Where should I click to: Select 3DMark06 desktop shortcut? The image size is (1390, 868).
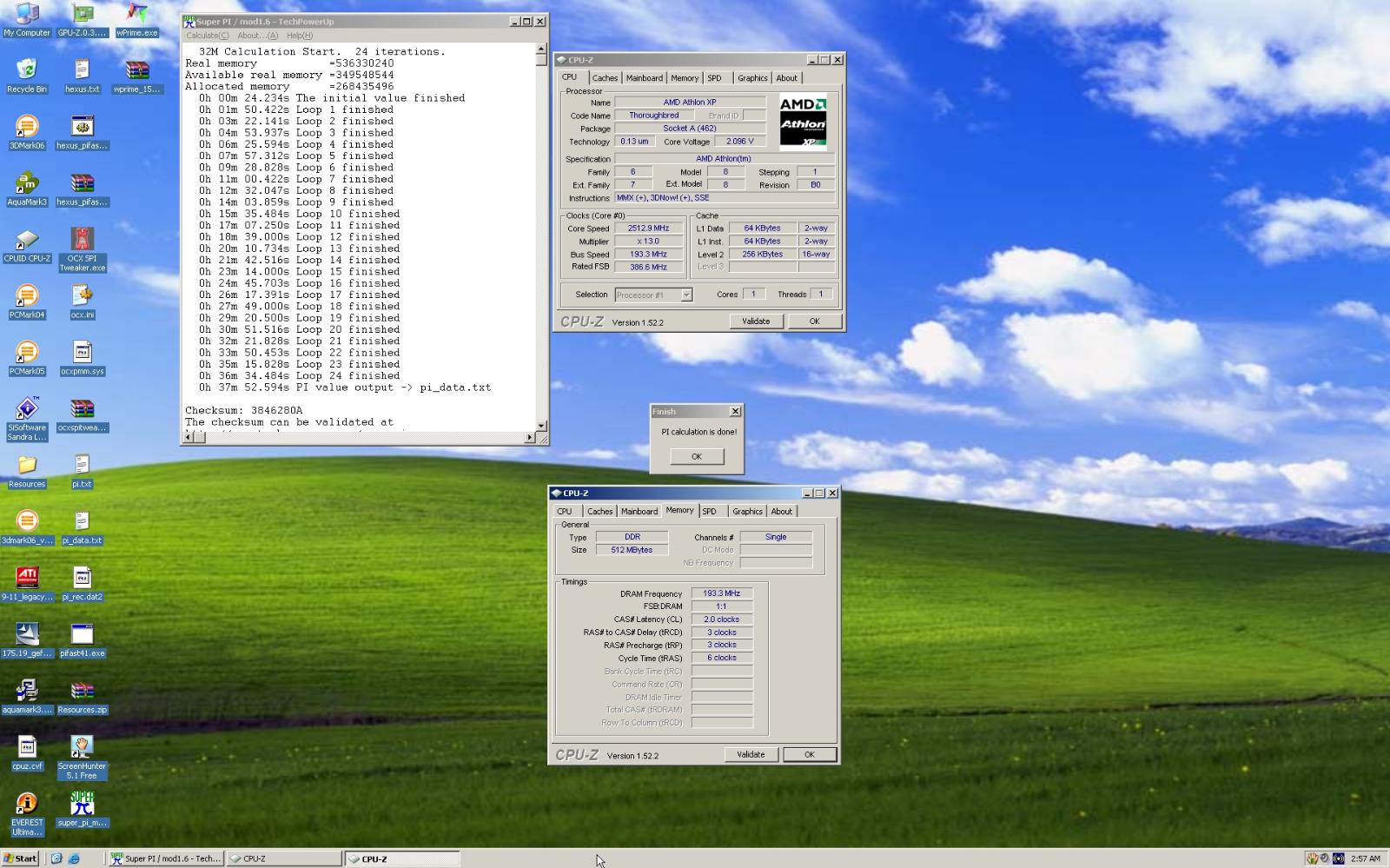tap(27, 132)
